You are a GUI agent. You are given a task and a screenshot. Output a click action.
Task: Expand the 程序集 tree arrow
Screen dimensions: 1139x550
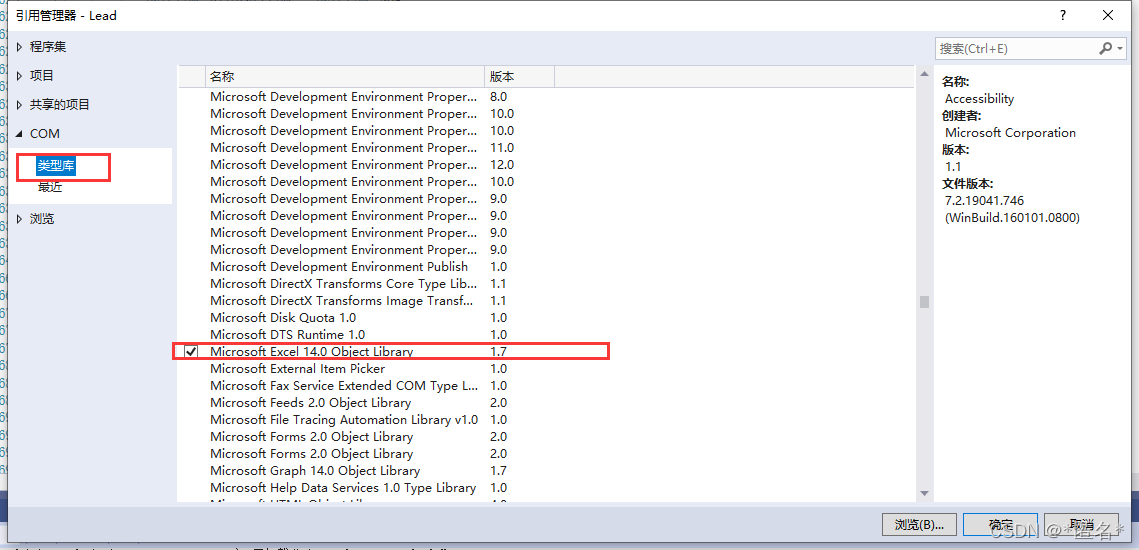(x=19, y=47)
